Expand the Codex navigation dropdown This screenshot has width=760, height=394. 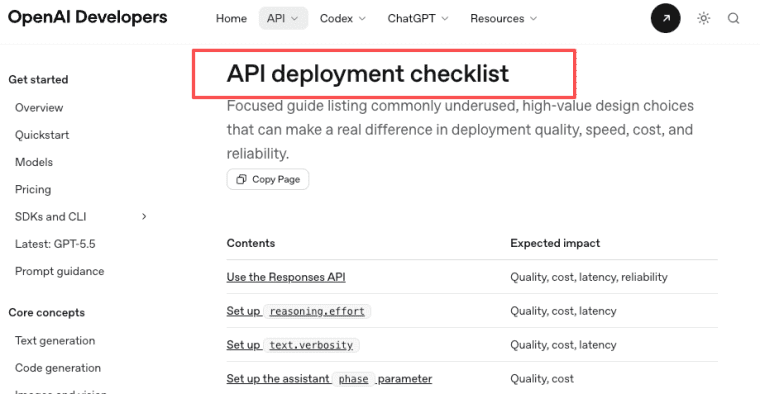click(343, 18)
